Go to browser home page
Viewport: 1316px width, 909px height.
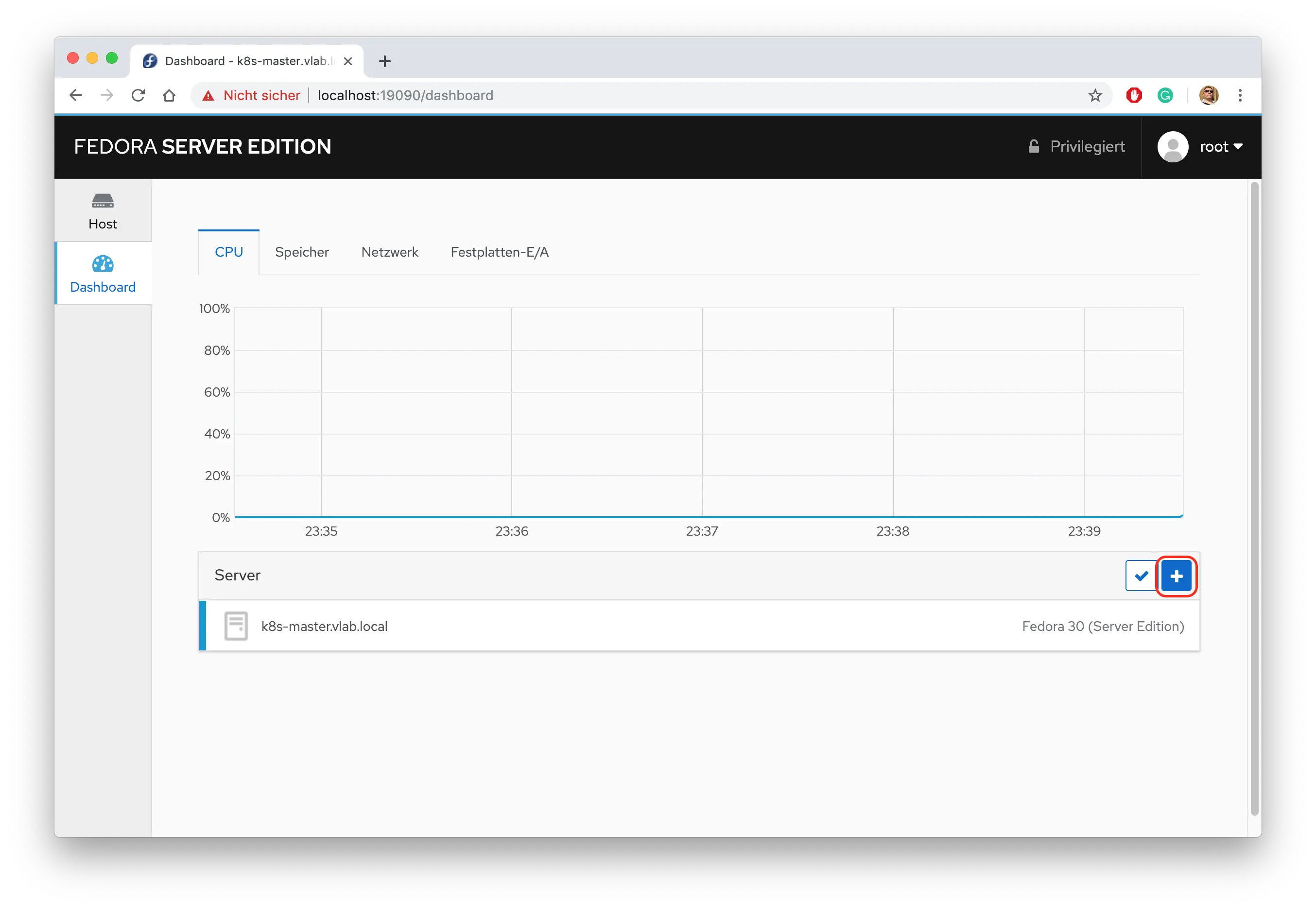tap(169, 95)
